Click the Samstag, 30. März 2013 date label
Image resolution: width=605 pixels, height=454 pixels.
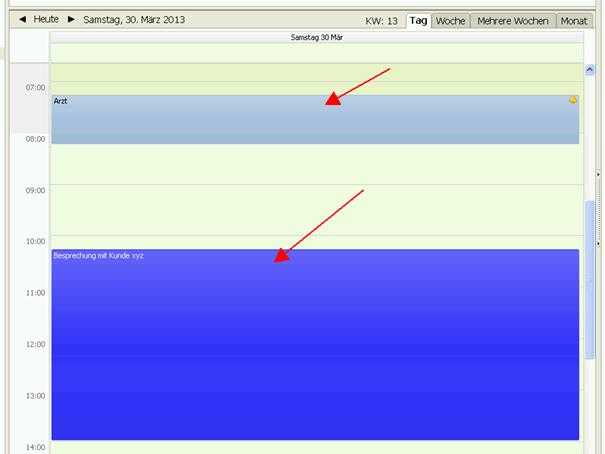(x=134, y=20)
